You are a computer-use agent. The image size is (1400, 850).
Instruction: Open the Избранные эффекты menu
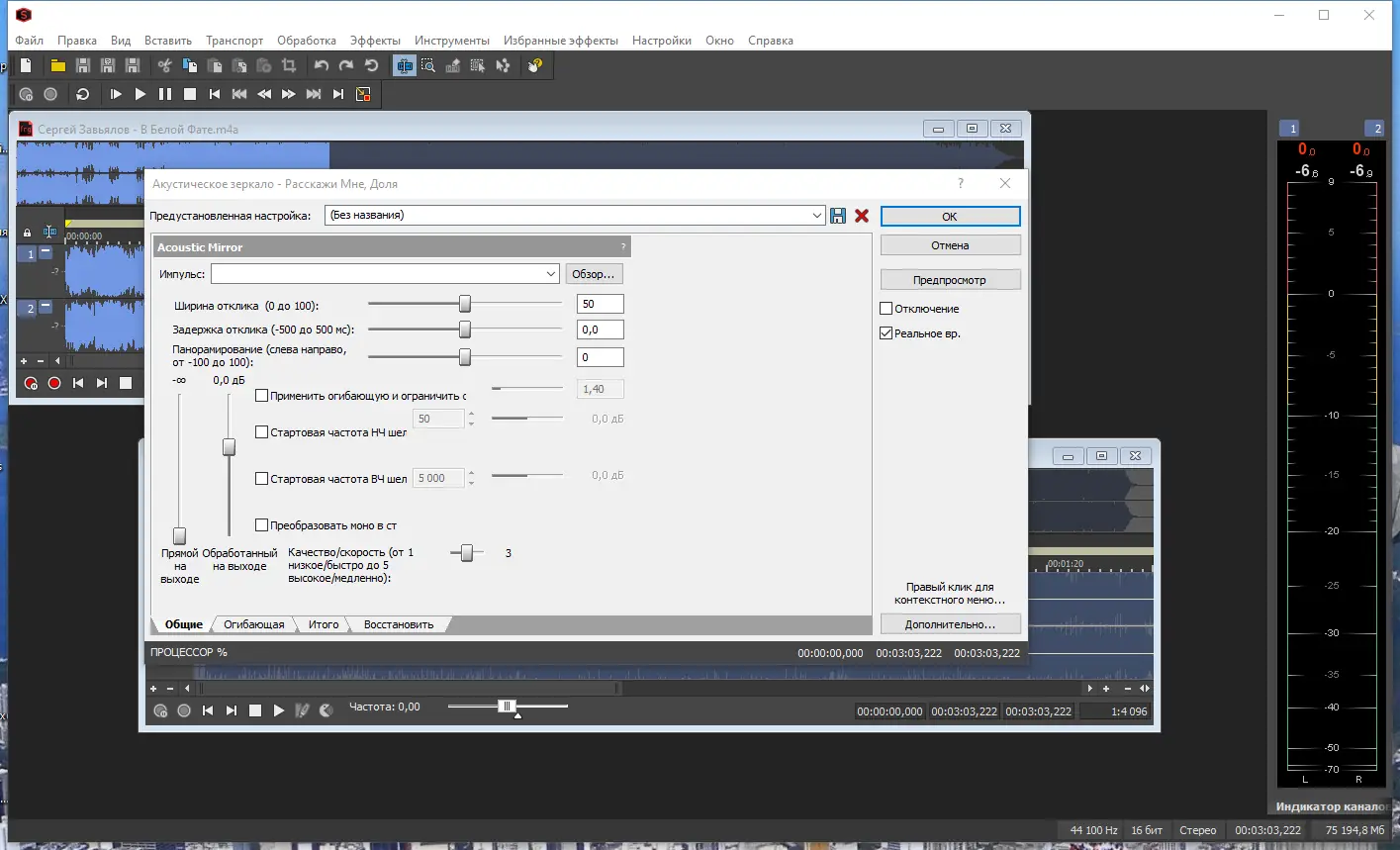click(561, 41)
